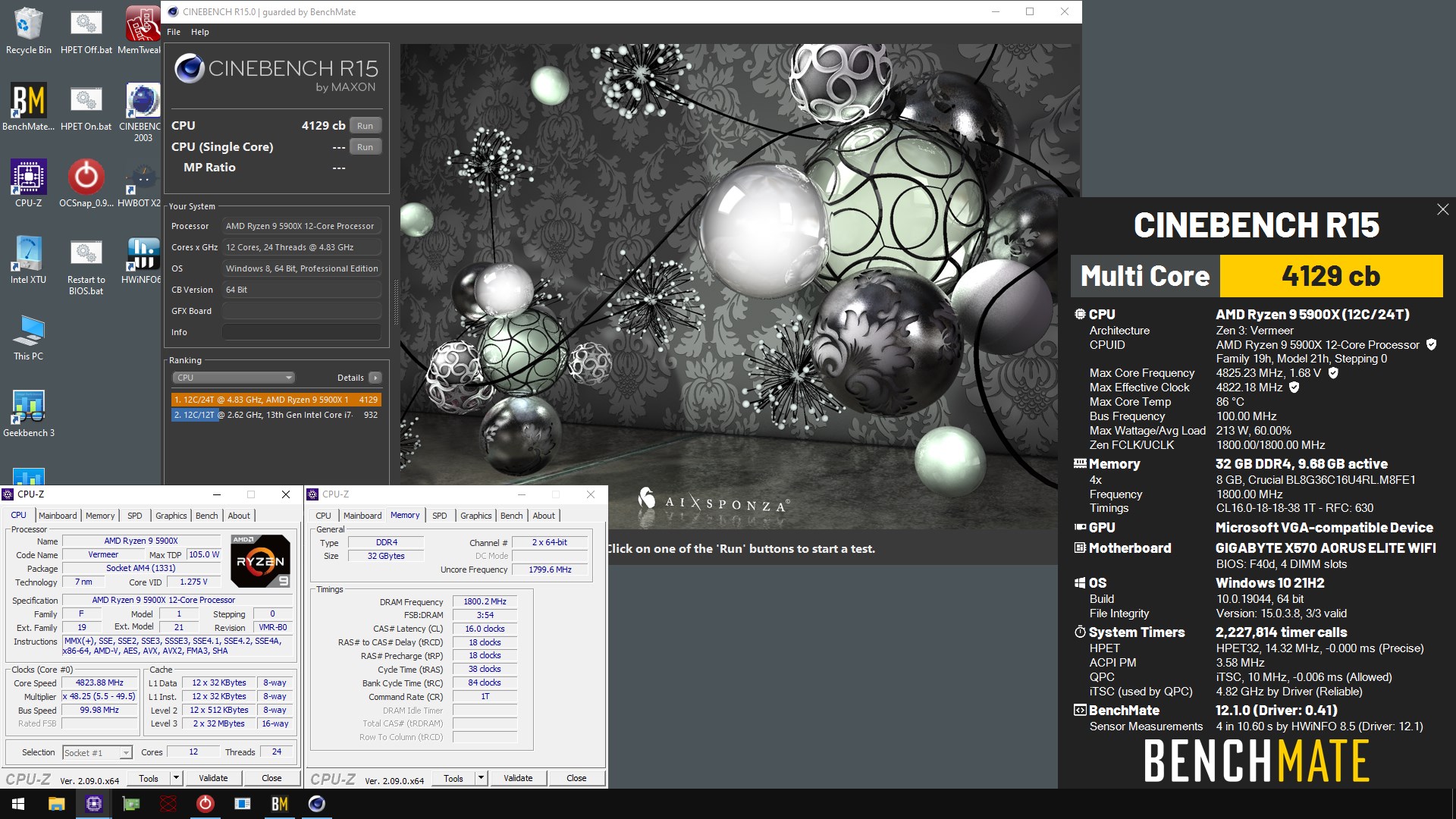1456x819 pixels.
Task: Run the CPU multi-core test
Action: [366, 126]
